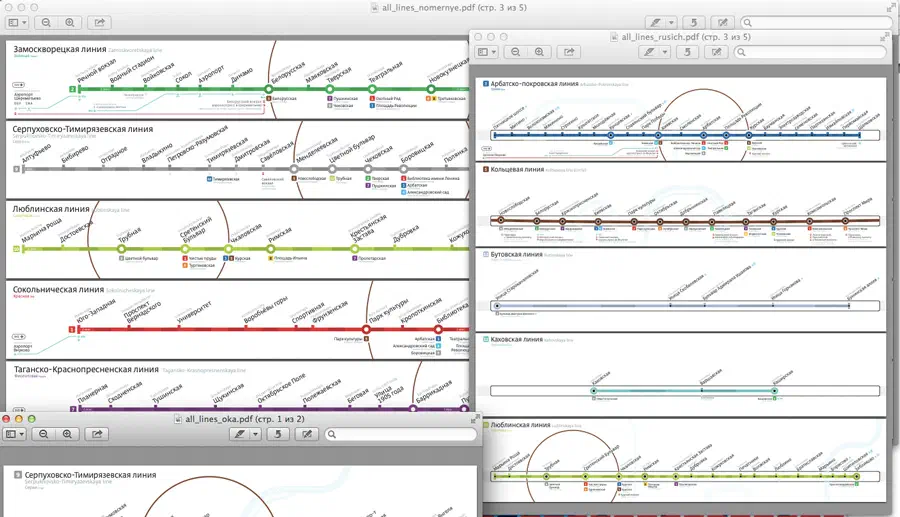The height and width of the screenshot is (517, 900).
Task: Open highlight color dropdown arrow in all_lines_oka.pdf window
Action: click(x=255, y=434)
